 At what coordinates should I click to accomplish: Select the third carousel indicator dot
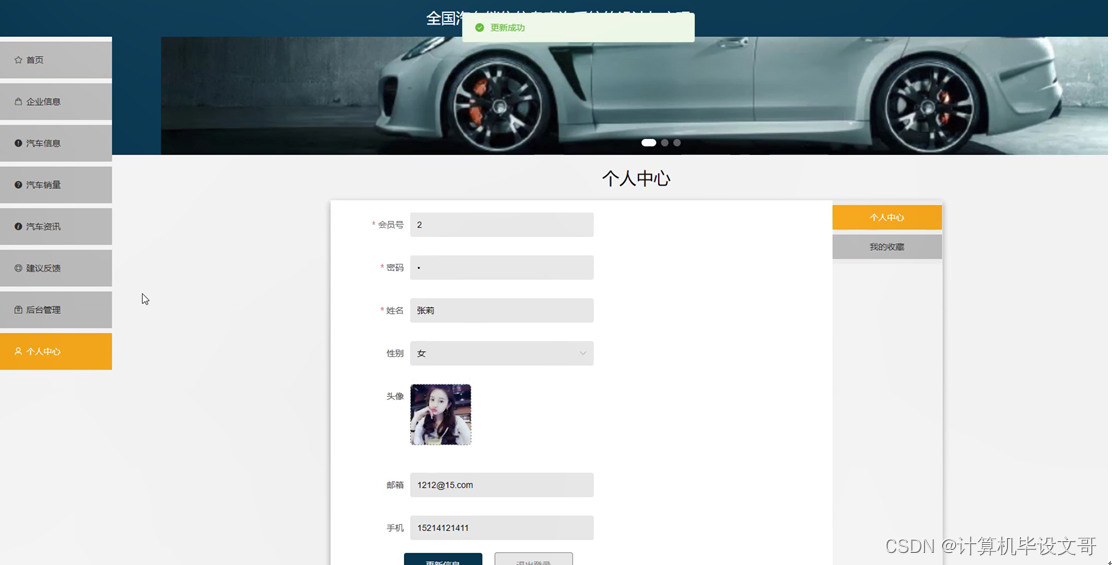(x=677, y=142)
